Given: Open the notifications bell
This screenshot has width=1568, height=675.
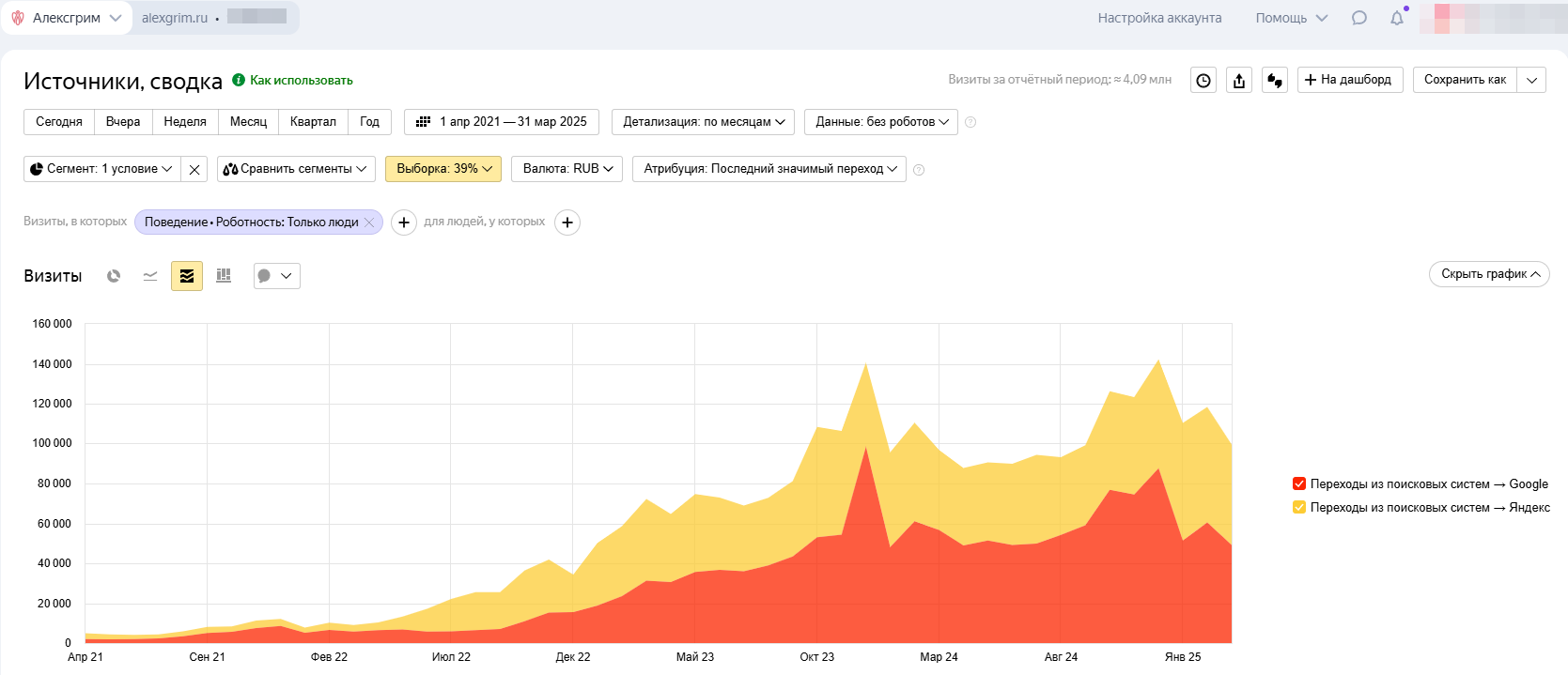Looking at the screenshot, I should click(1397, 18).
